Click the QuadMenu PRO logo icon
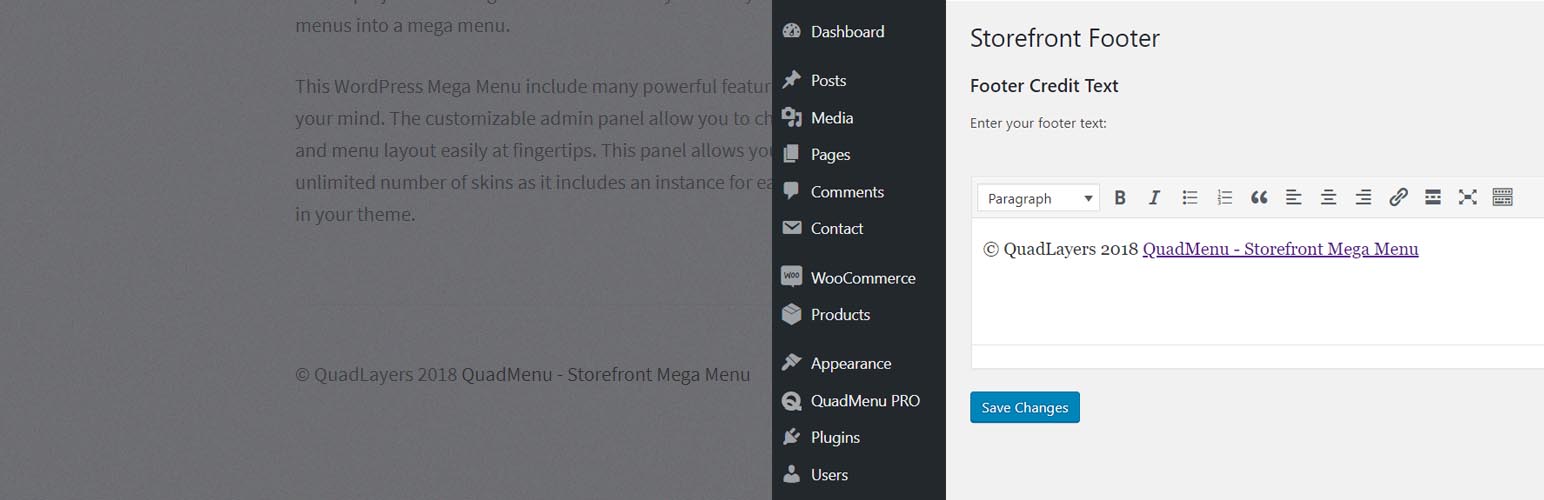This screenshot has width=1544, height=500. point(792,401)
